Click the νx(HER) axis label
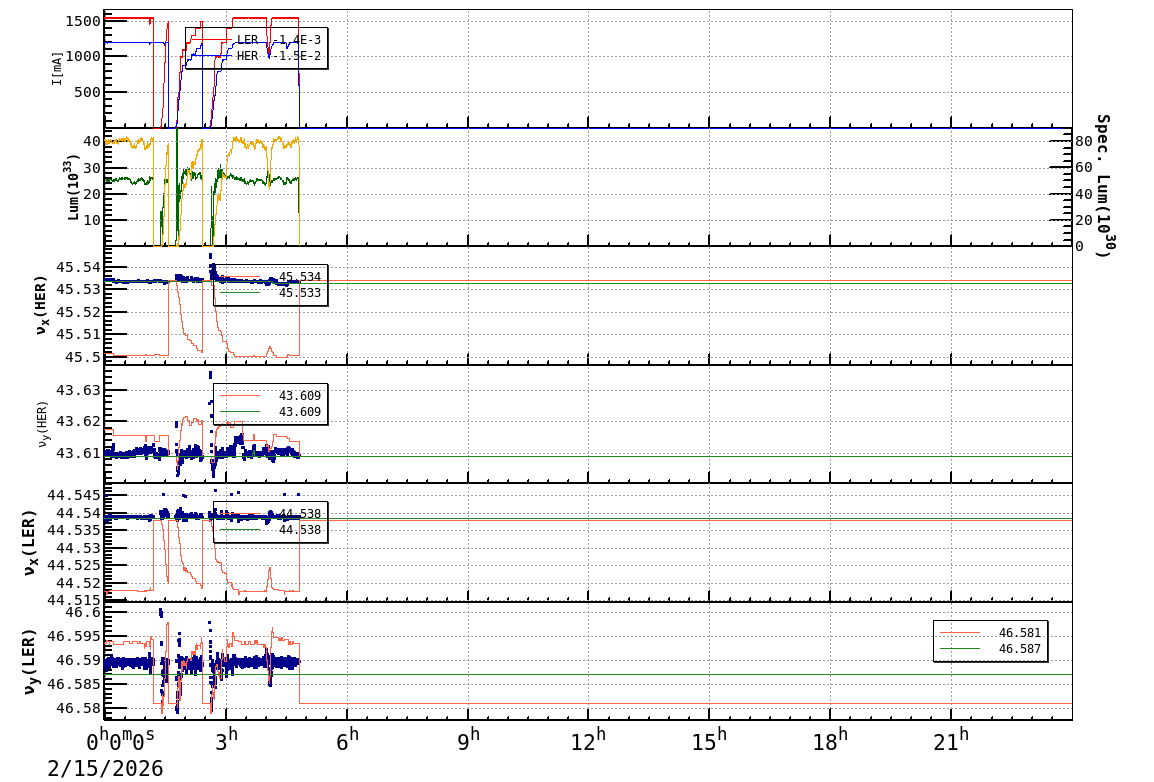This screenshot has height=782, width=1154. pos(42,304)
